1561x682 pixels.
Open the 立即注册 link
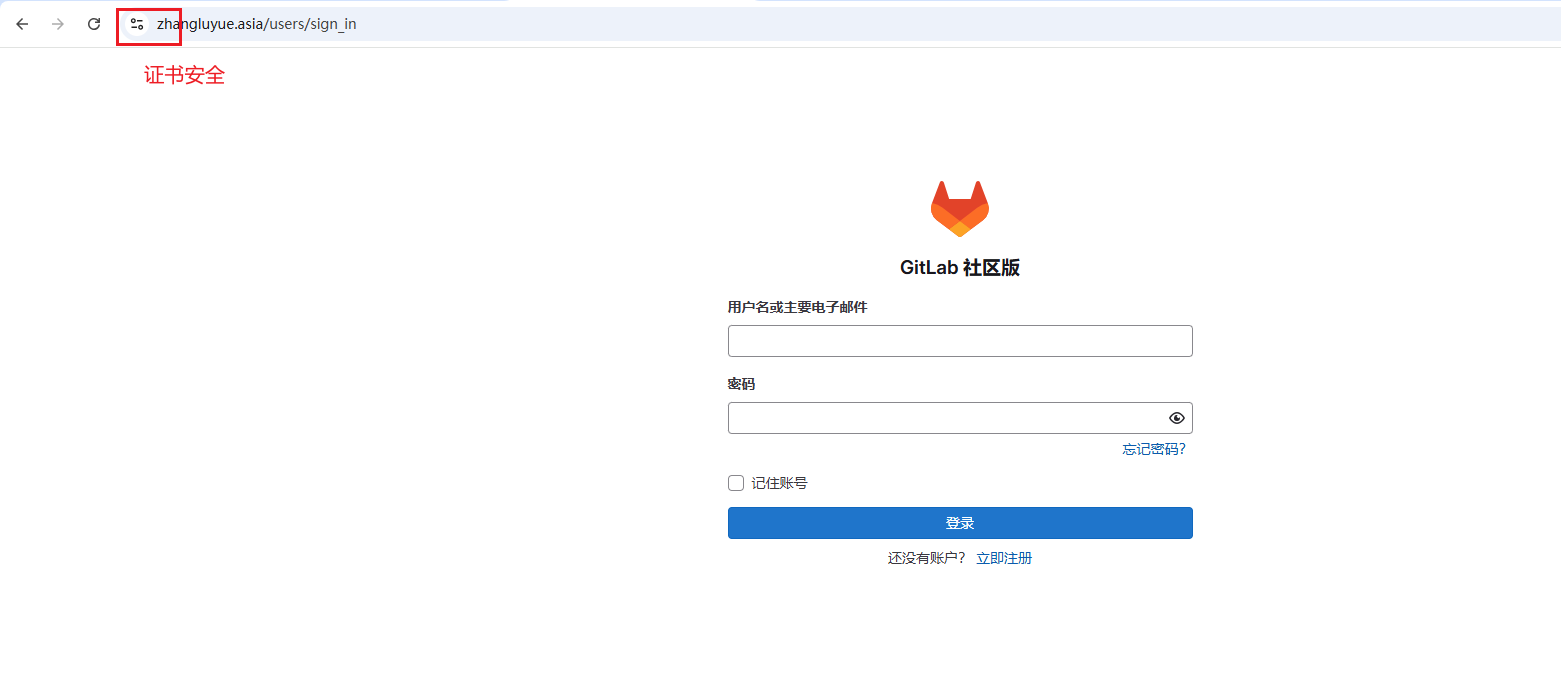coord(1004,558)
